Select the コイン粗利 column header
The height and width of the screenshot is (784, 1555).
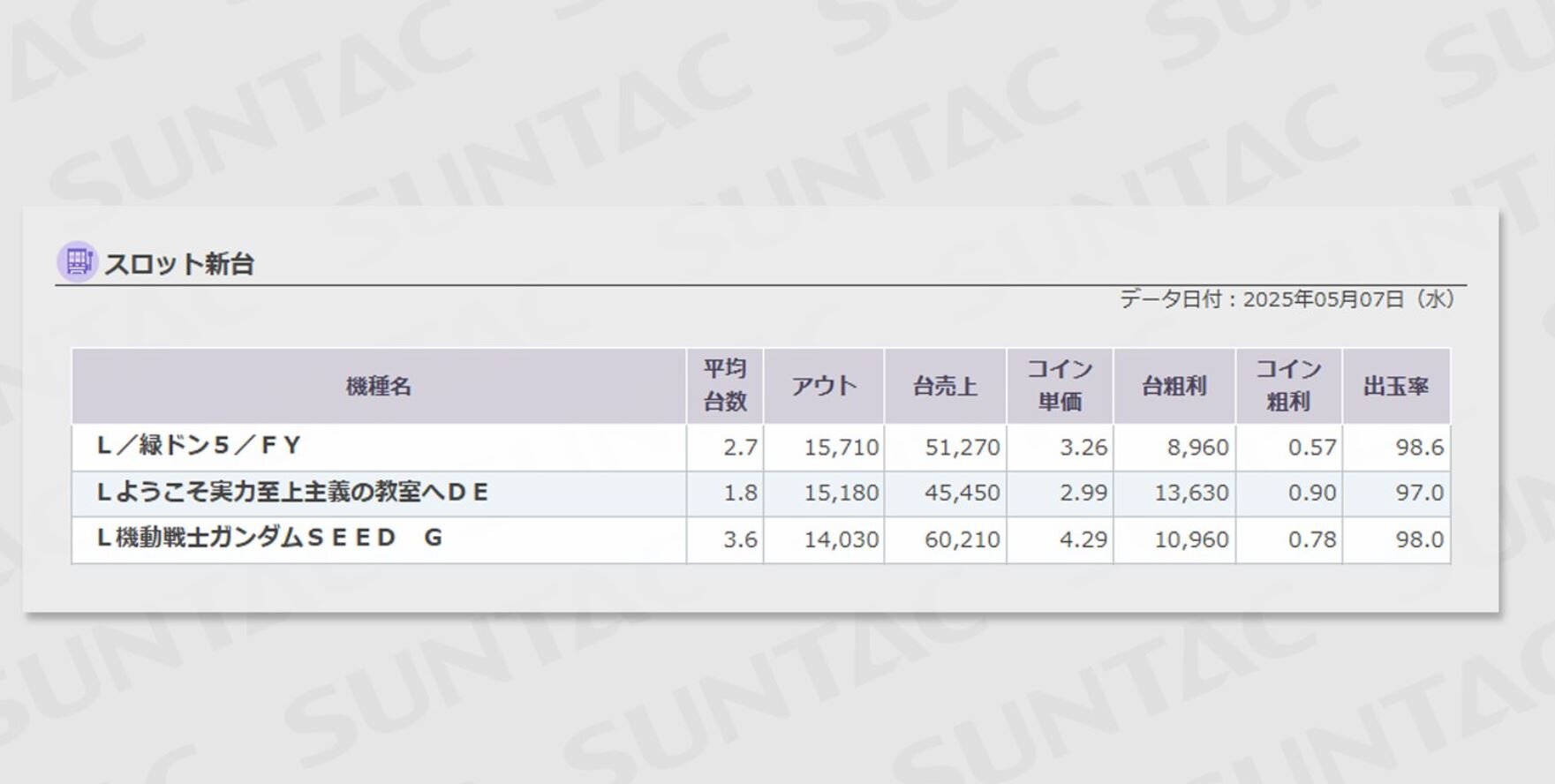pos(1289,386)
